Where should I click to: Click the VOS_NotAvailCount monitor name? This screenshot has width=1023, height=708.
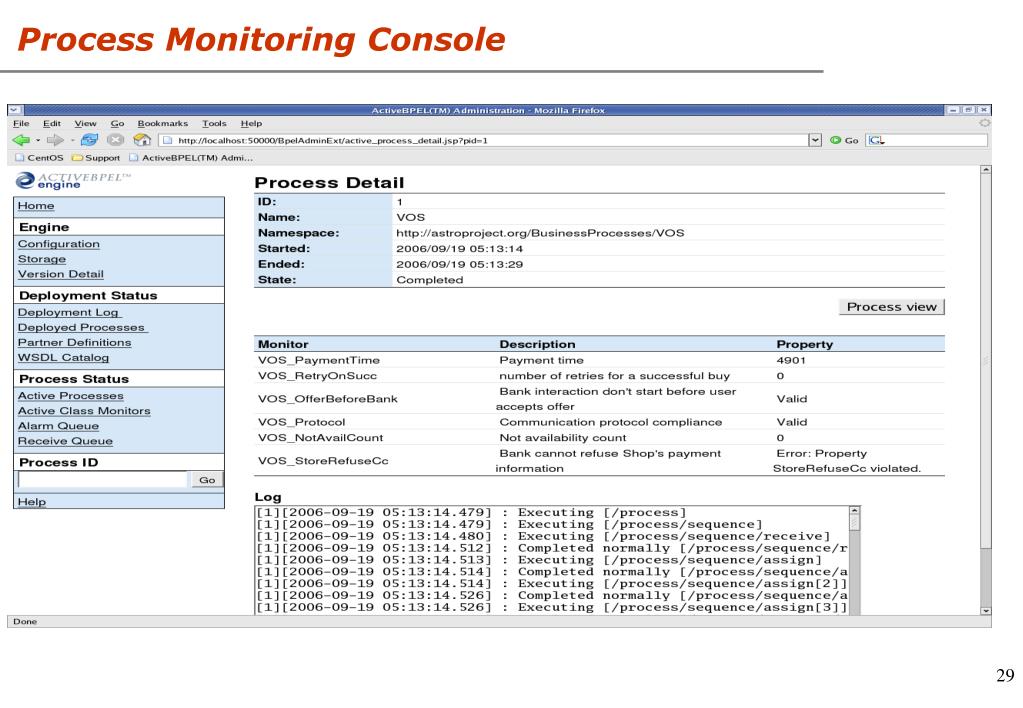320,438
